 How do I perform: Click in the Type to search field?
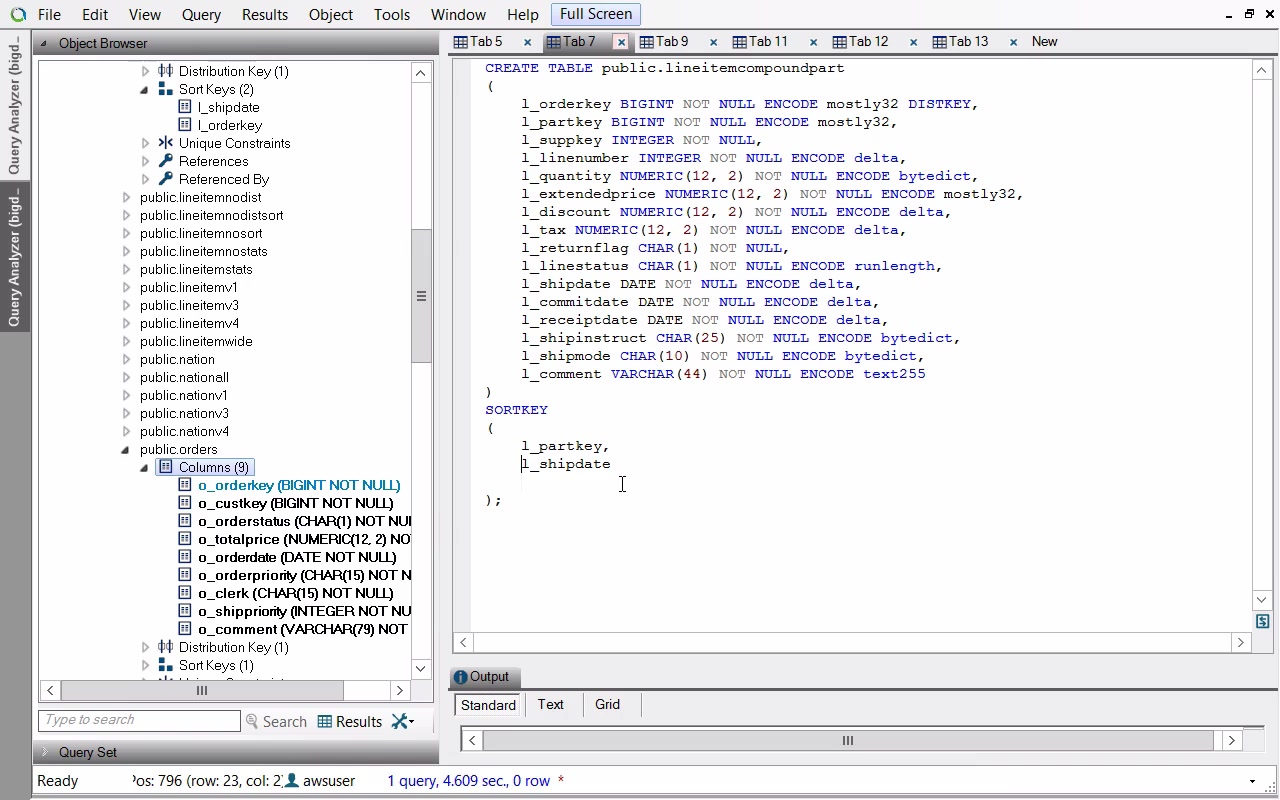(139, 720)
